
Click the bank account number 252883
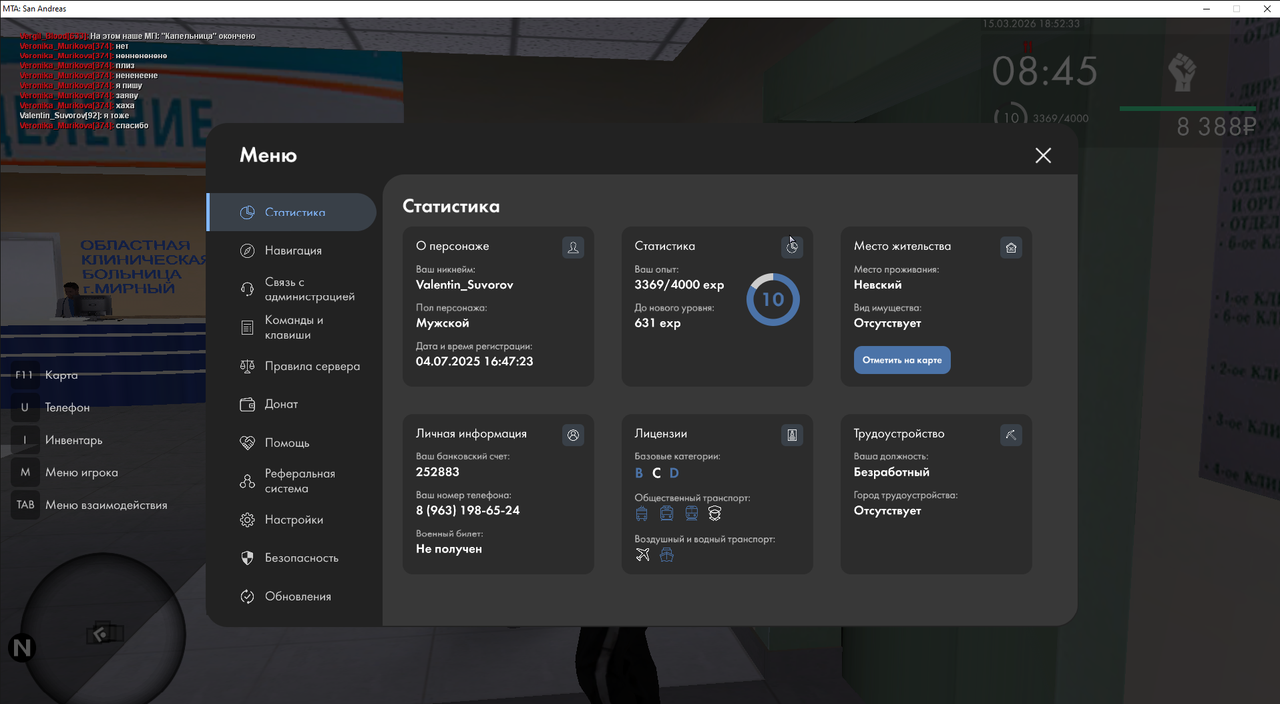tap(438, 472)
